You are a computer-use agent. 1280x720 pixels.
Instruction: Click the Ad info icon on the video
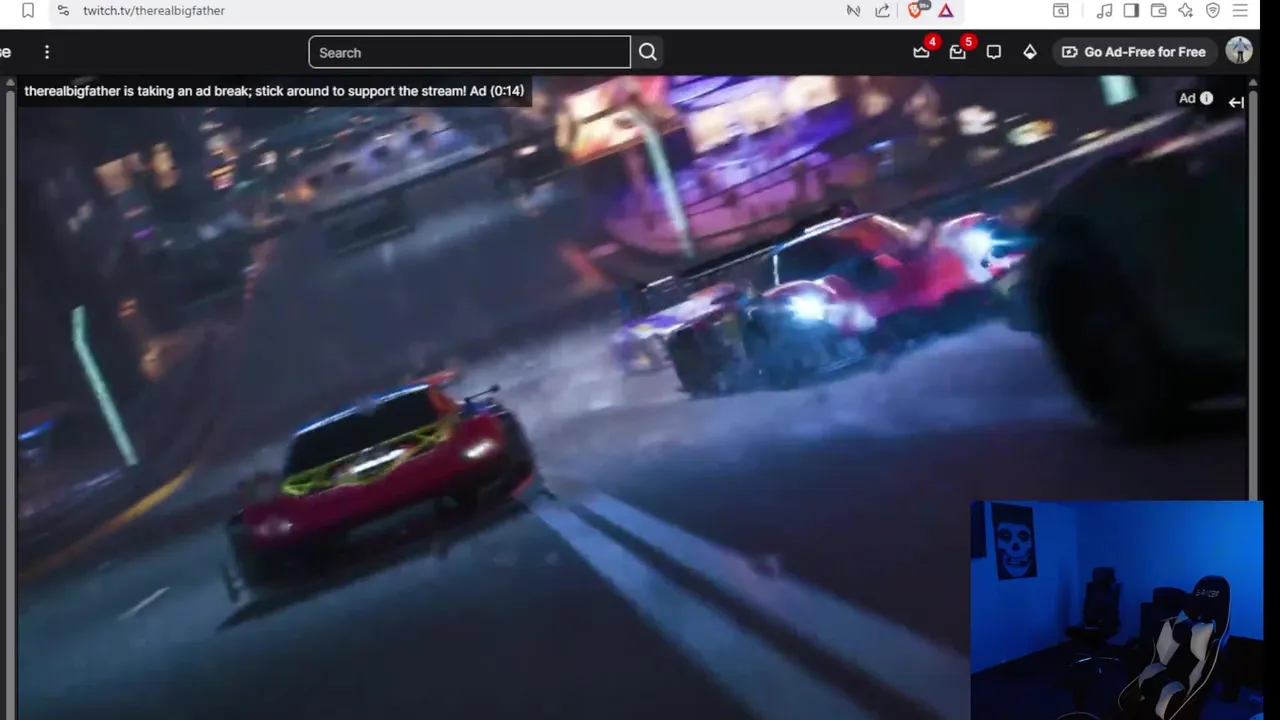(x=1206, y=98)
